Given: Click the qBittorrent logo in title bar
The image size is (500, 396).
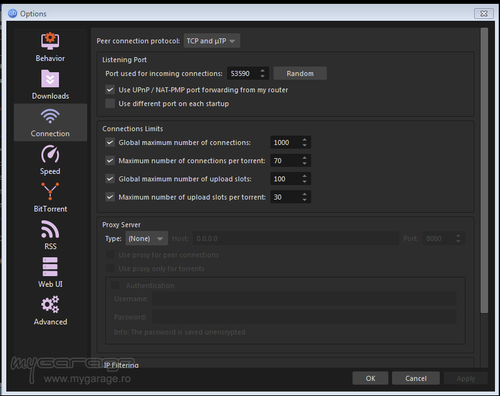Looking at the screenshot, I should coord(12,13).
